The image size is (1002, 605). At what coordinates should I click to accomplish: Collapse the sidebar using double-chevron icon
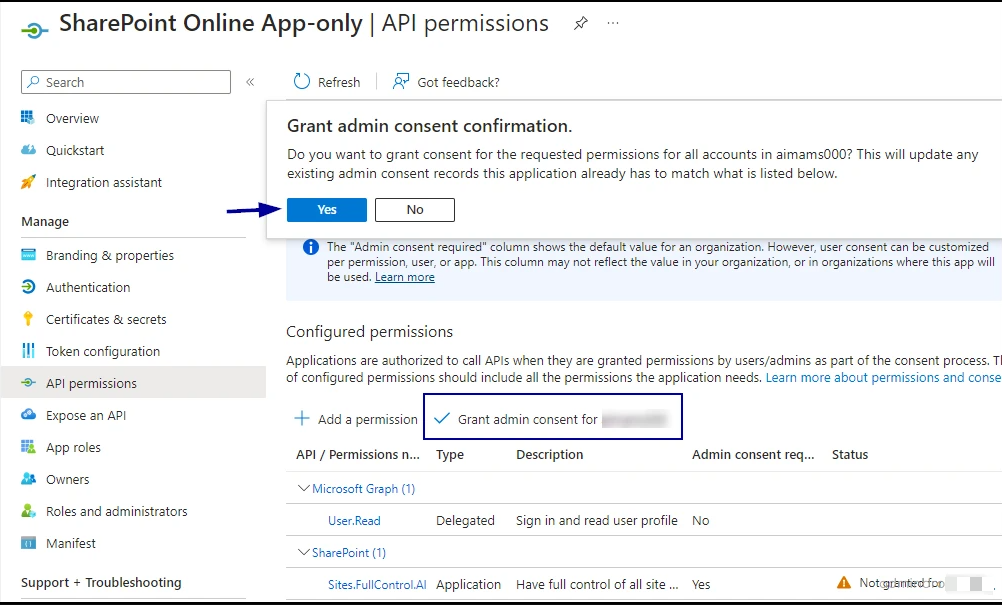250,82
